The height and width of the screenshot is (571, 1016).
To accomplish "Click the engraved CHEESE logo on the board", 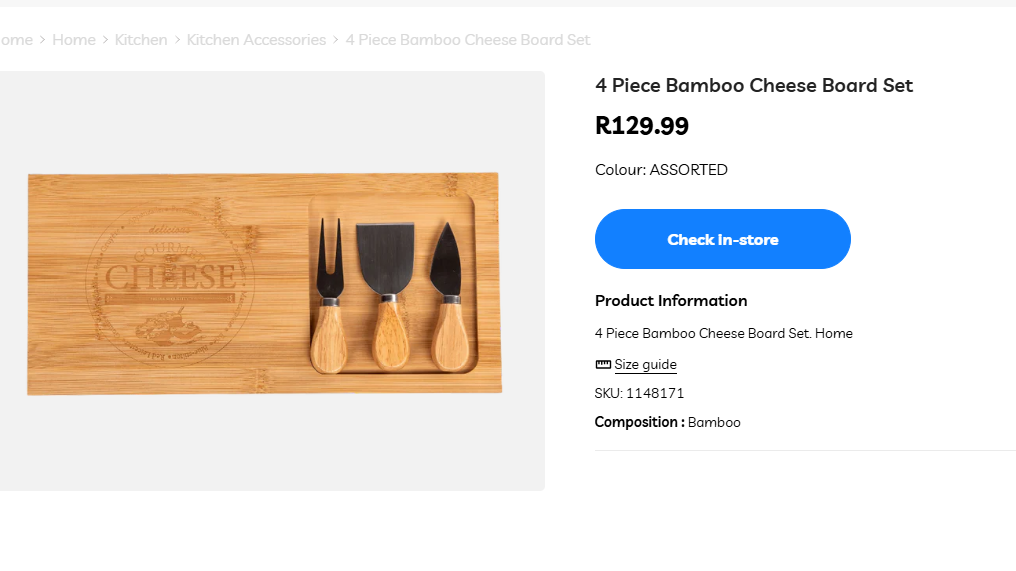I will tap(170, 278).
